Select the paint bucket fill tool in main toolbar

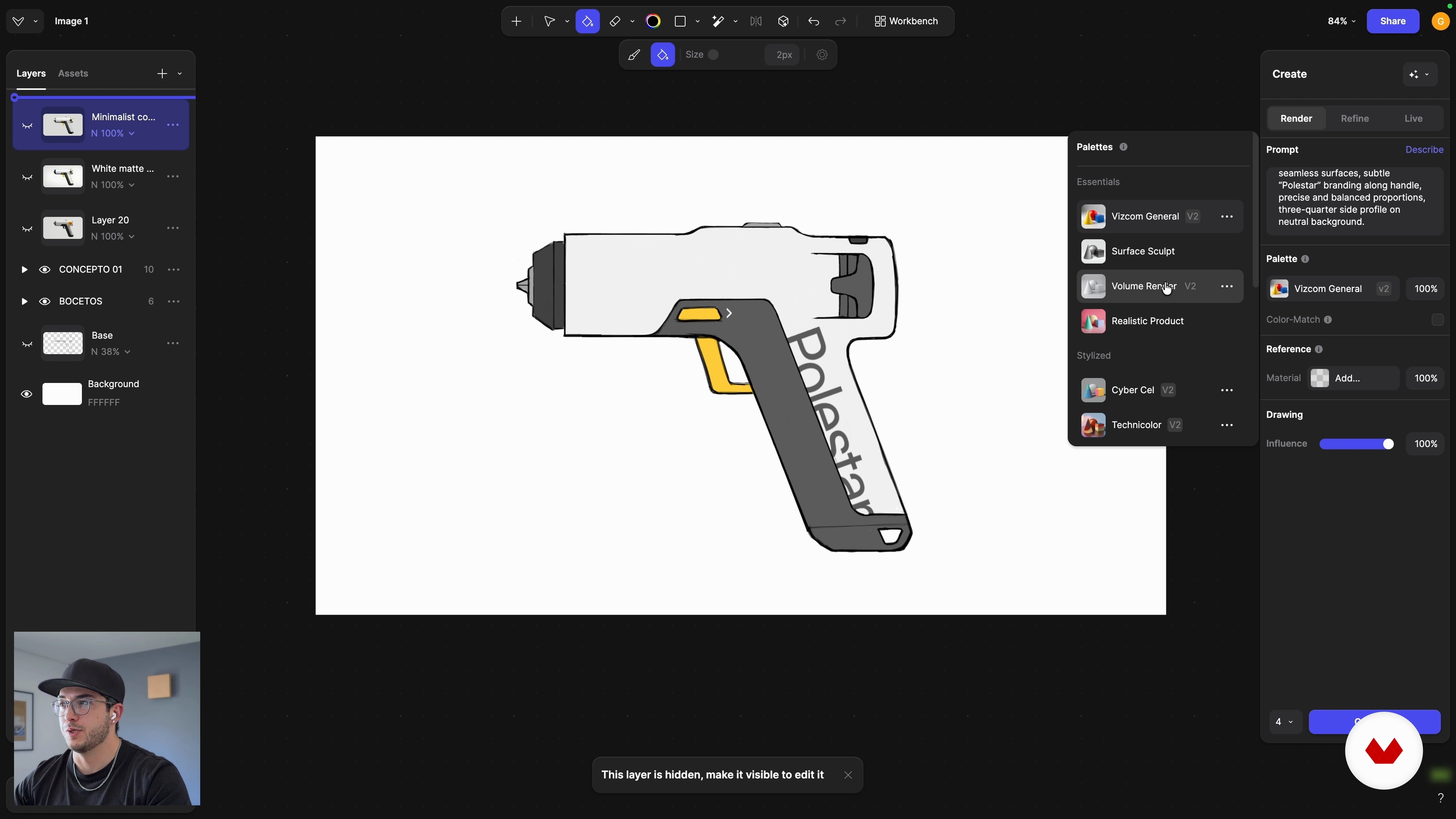click(587, 22)
